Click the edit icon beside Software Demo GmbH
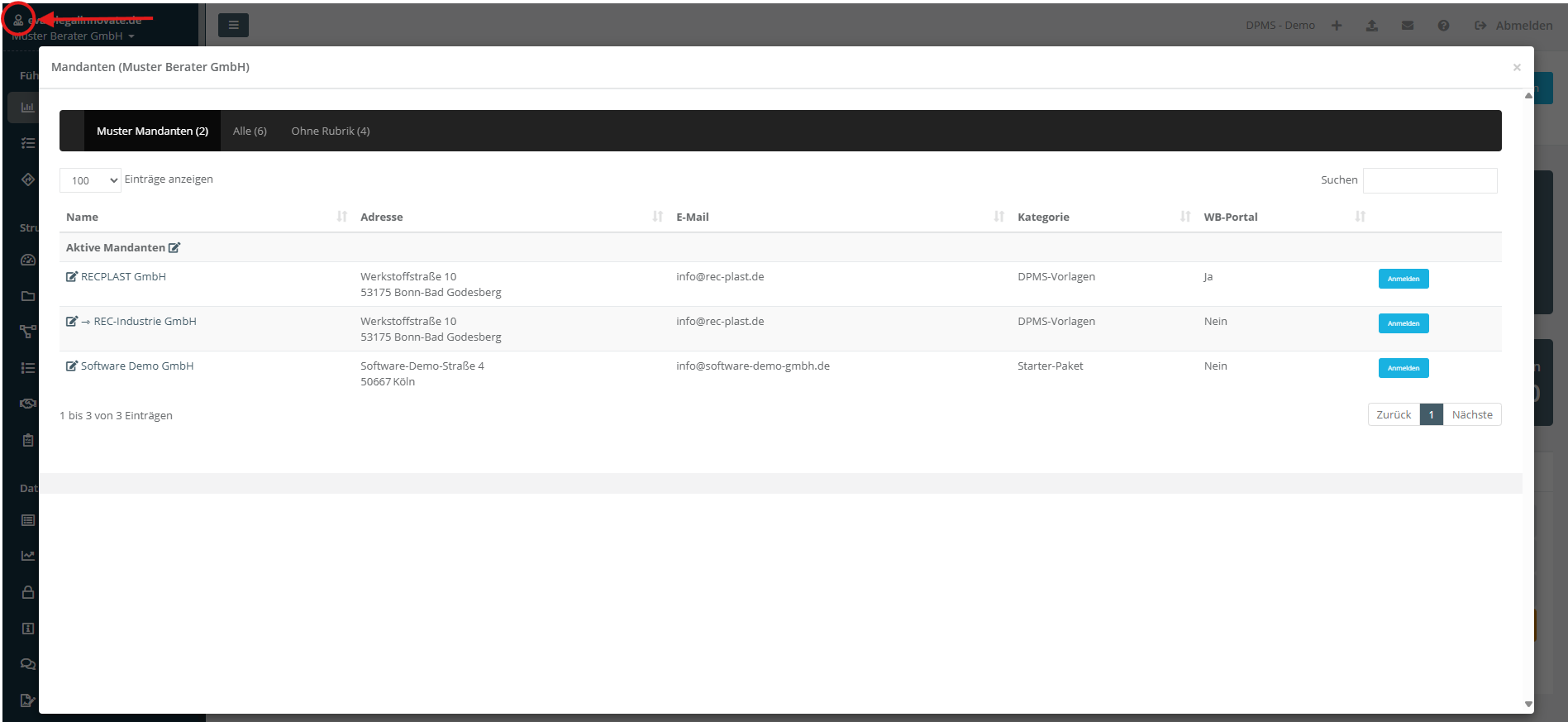The width and height of the screenshot is (1568, 722). (72, 366)
